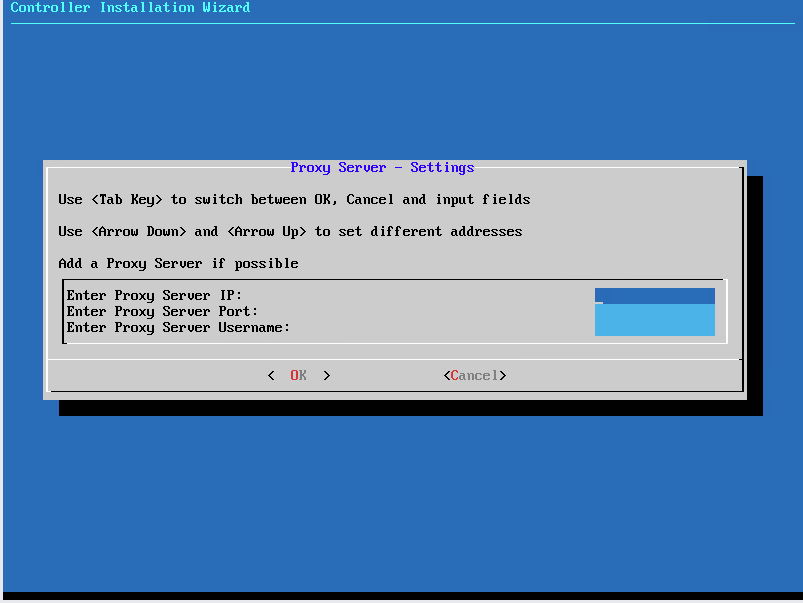Focus the Proxy Server IP input field

click(x=654, y=296)
